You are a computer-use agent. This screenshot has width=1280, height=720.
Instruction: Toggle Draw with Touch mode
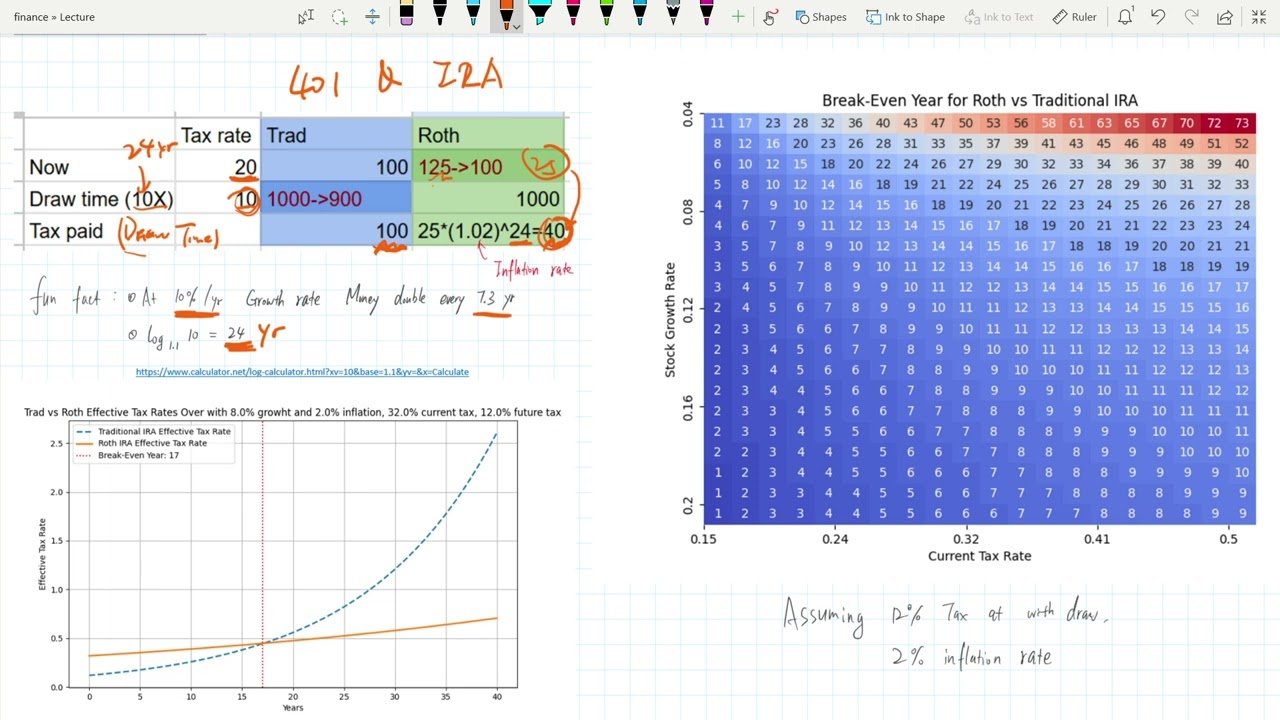click(770, 16)
